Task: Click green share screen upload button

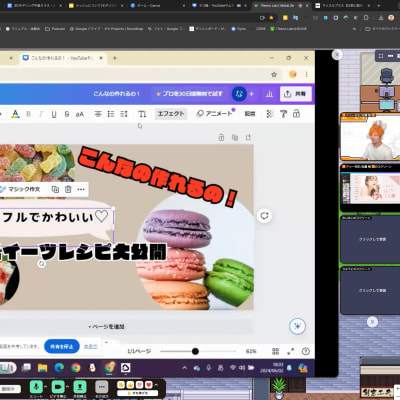Action: pos(80,387)
